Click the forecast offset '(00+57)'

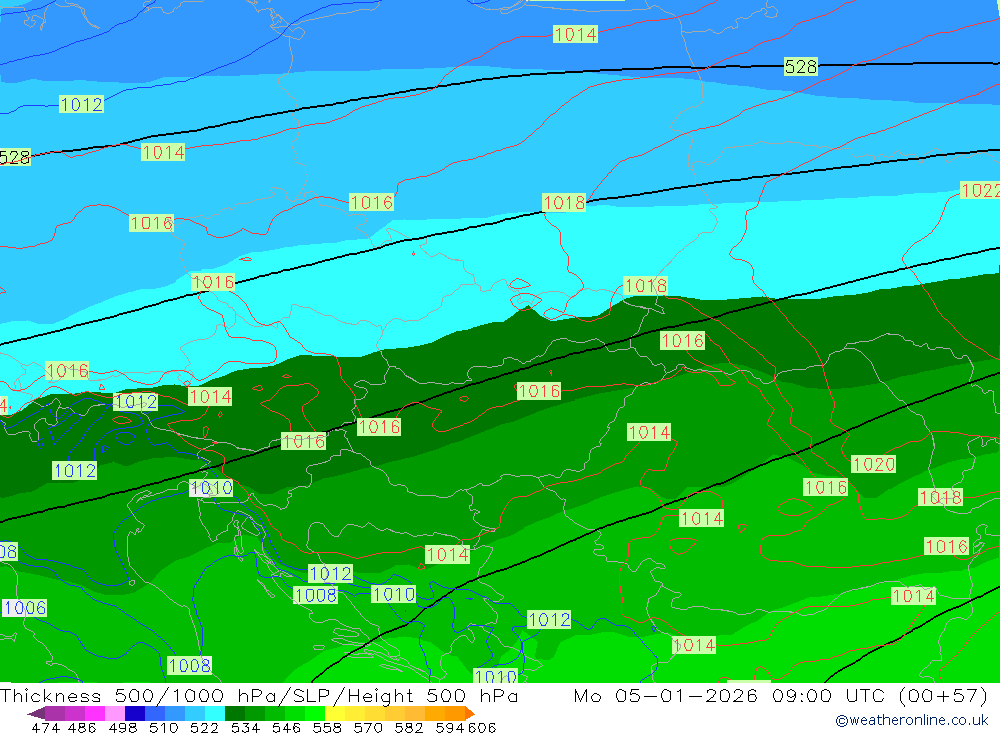tap(943, 696)
